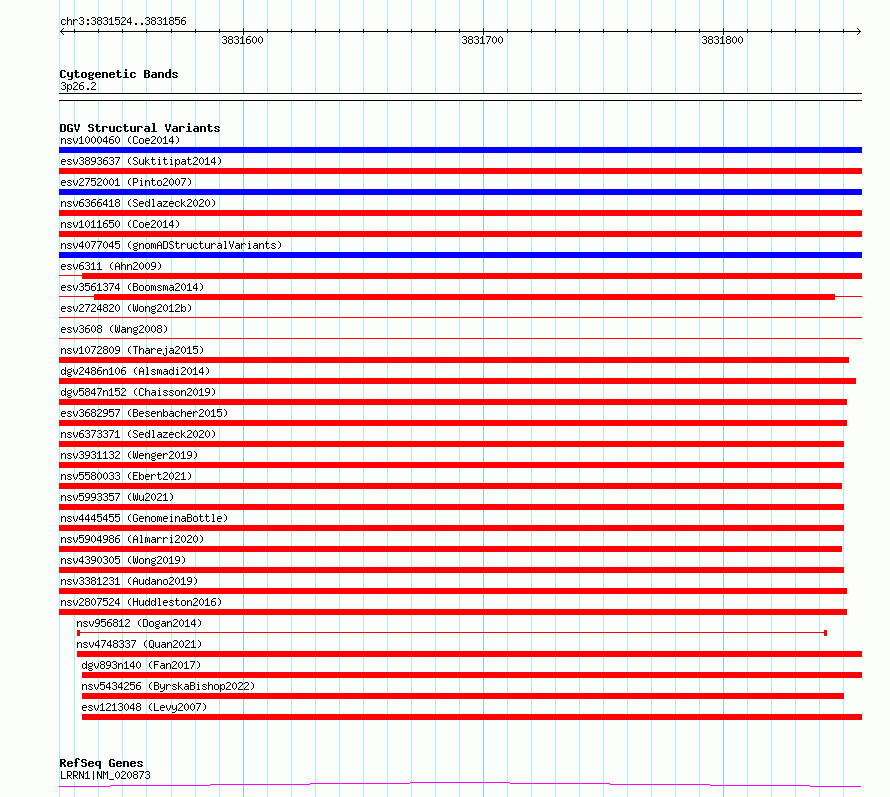Click the red bar under esv1213048 (Levy2007)
Screen dimensions: 890x797
click(x=472, y=717)
